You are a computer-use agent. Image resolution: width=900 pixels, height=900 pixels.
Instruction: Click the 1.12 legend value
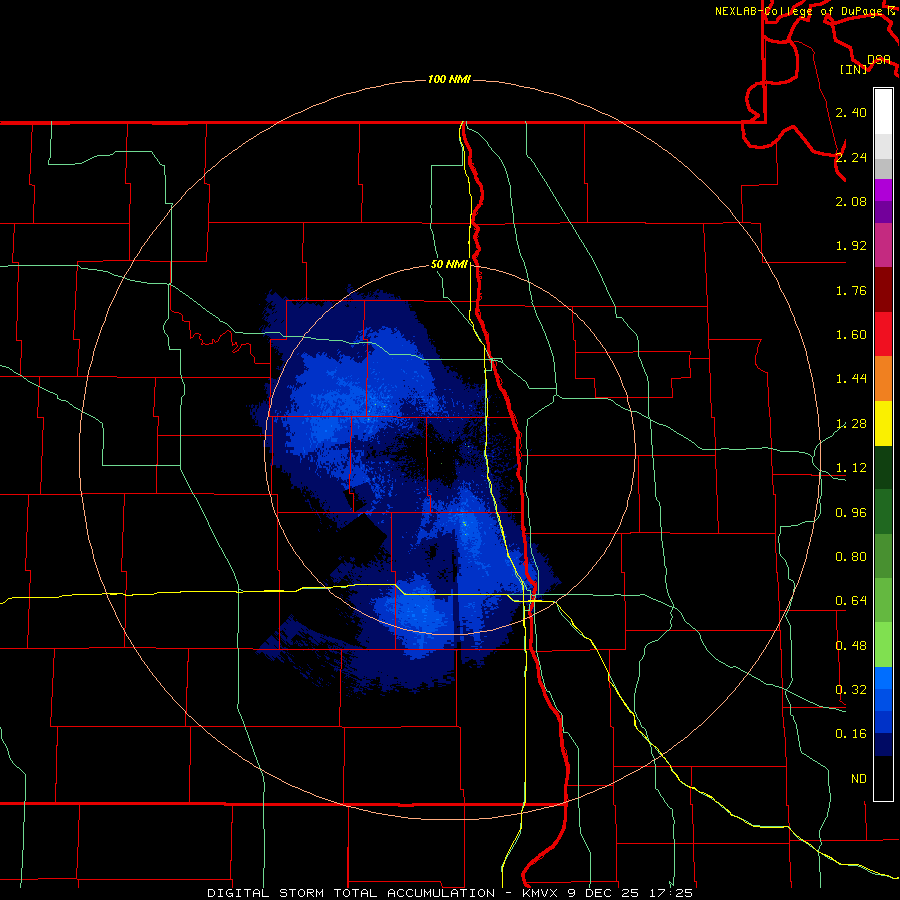point(851,468)
